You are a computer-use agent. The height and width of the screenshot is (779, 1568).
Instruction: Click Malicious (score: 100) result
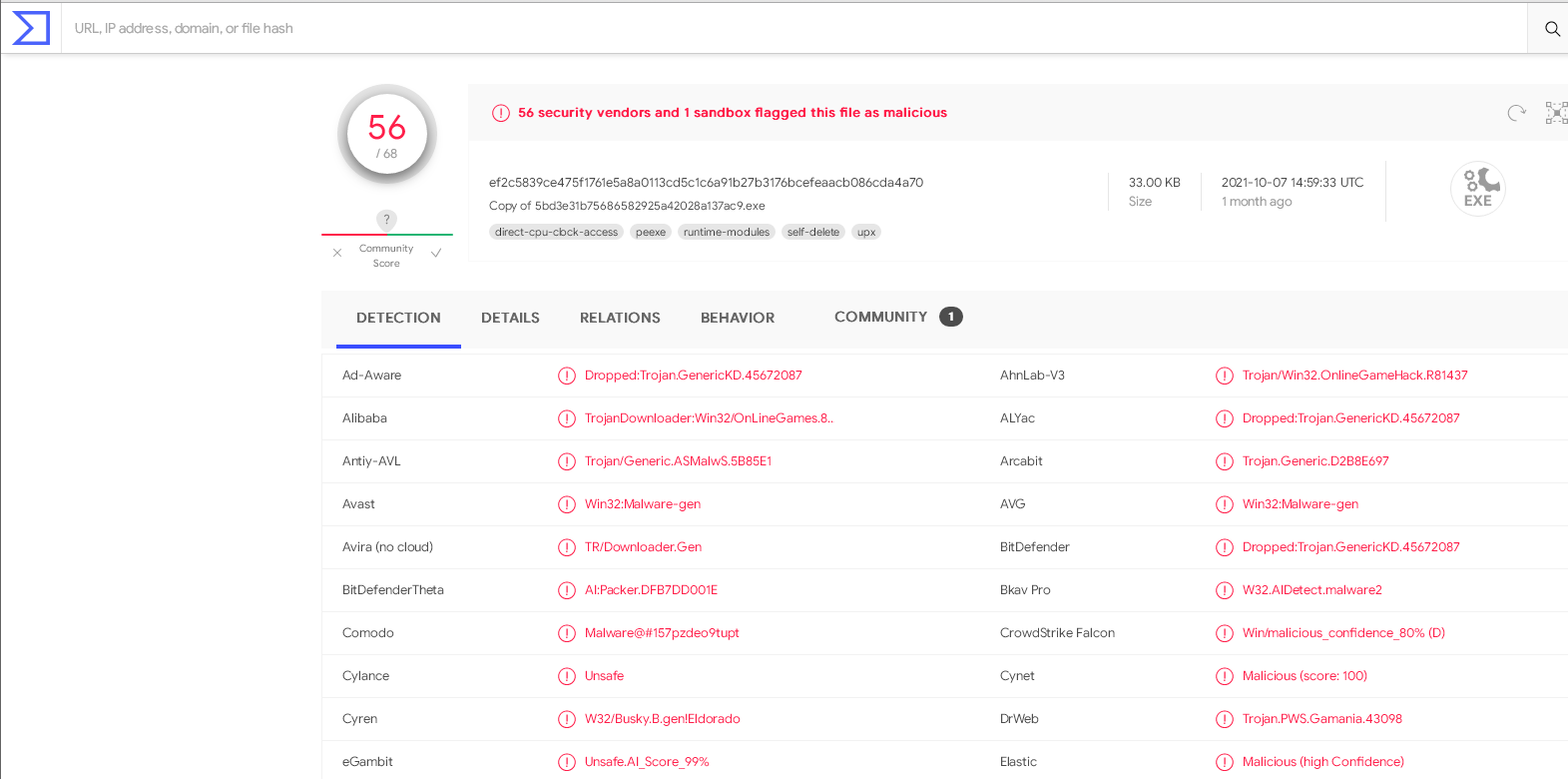point(1305,676)
